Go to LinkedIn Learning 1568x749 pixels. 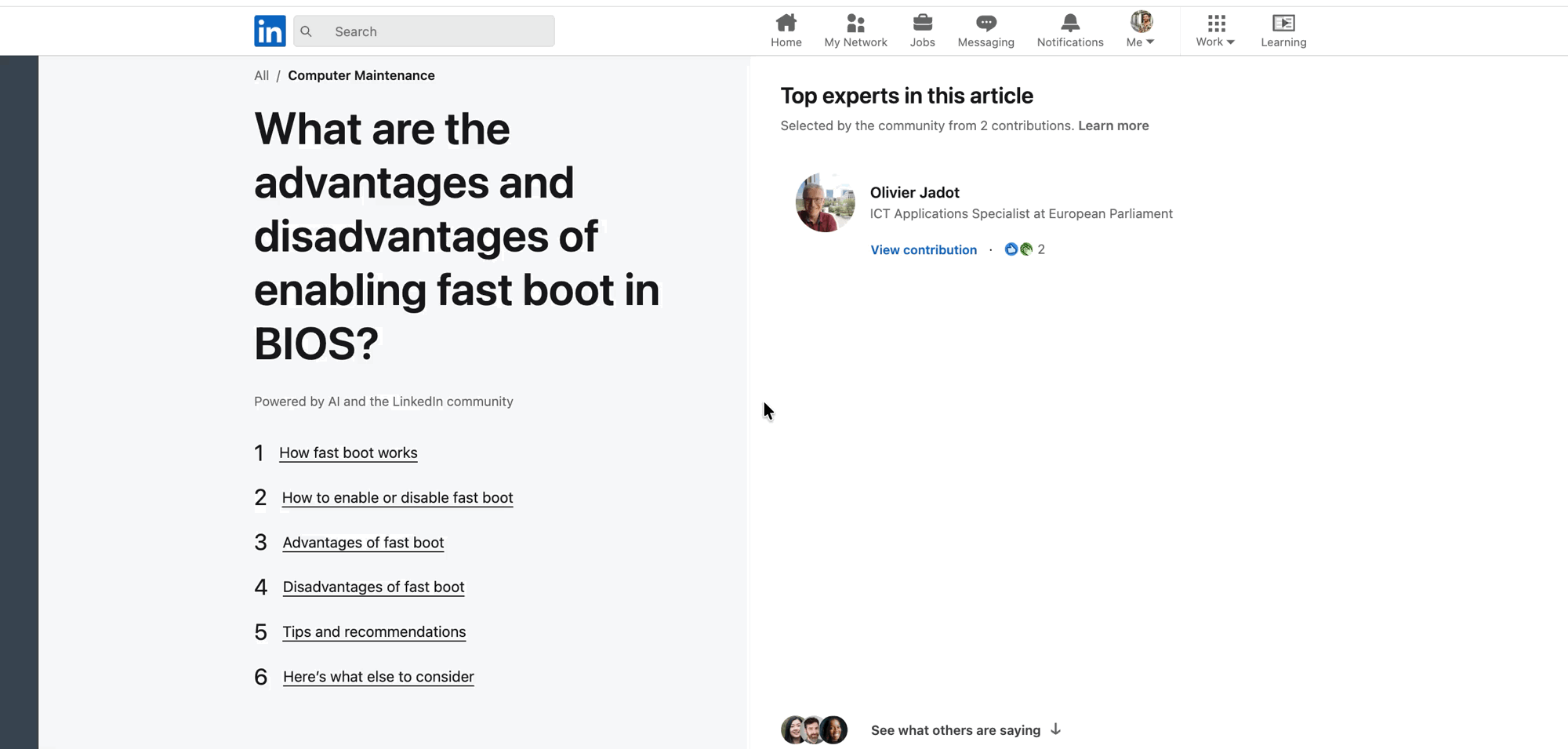(1283, 23)
